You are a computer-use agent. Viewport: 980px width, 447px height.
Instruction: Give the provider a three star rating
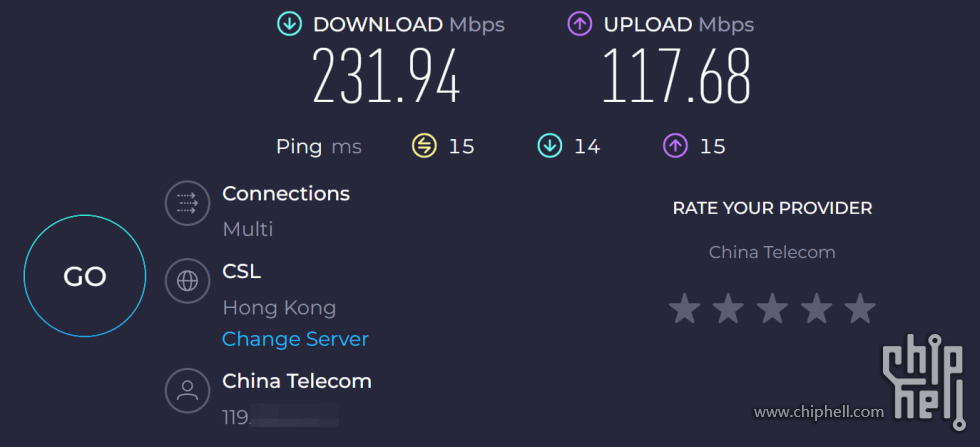[772, 309]
